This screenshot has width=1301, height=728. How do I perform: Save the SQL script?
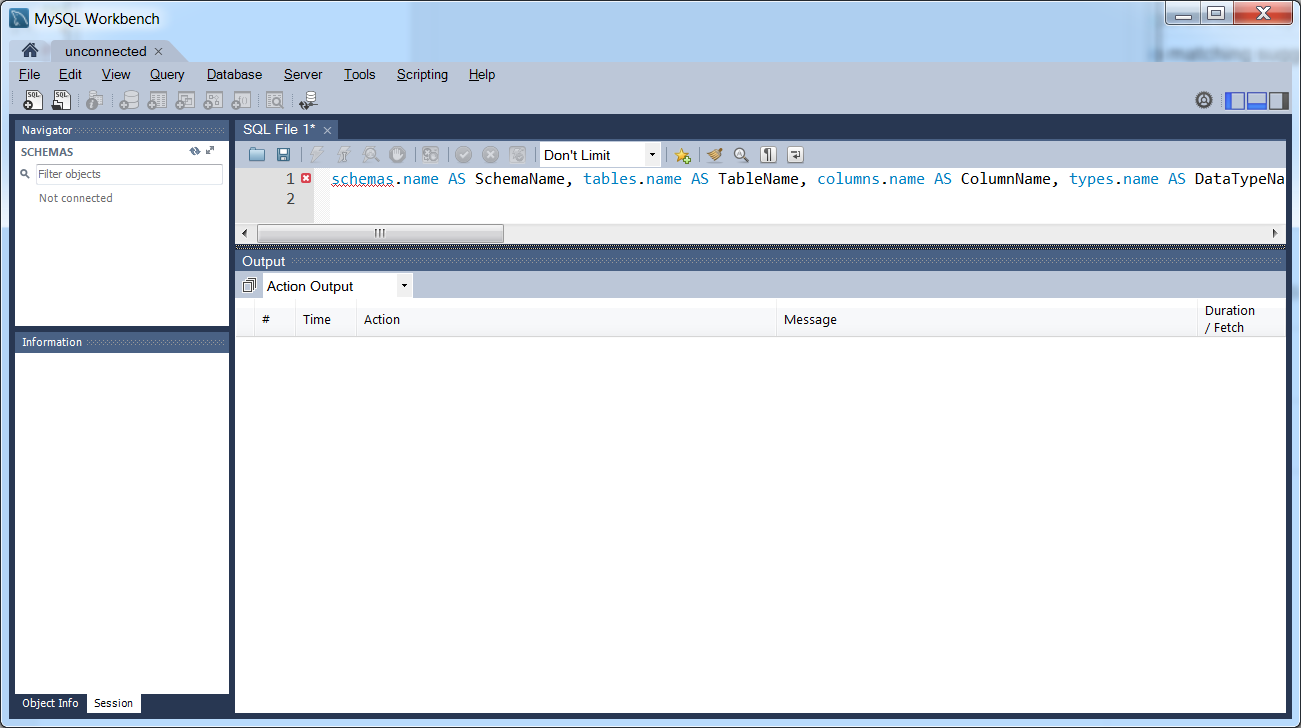click(285, 154)
